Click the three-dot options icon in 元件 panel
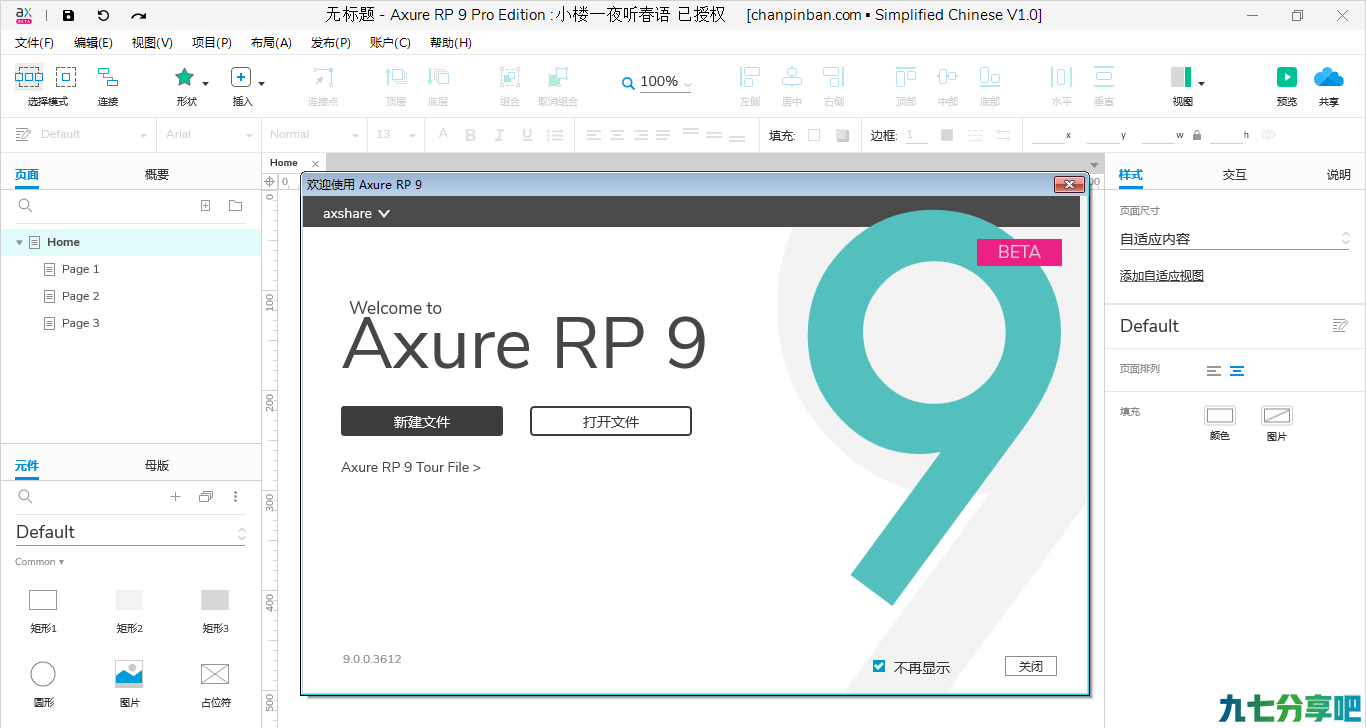1366x728 pixels. point(236,496)
